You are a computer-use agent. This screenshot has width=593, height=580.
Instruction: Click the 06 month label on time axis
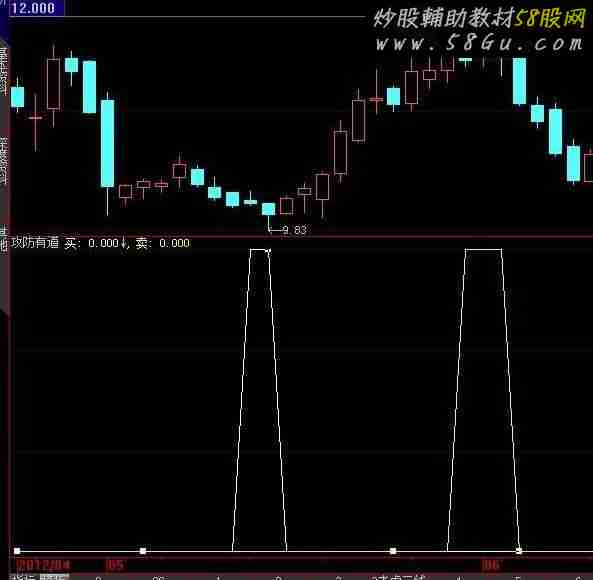point(491,566)
